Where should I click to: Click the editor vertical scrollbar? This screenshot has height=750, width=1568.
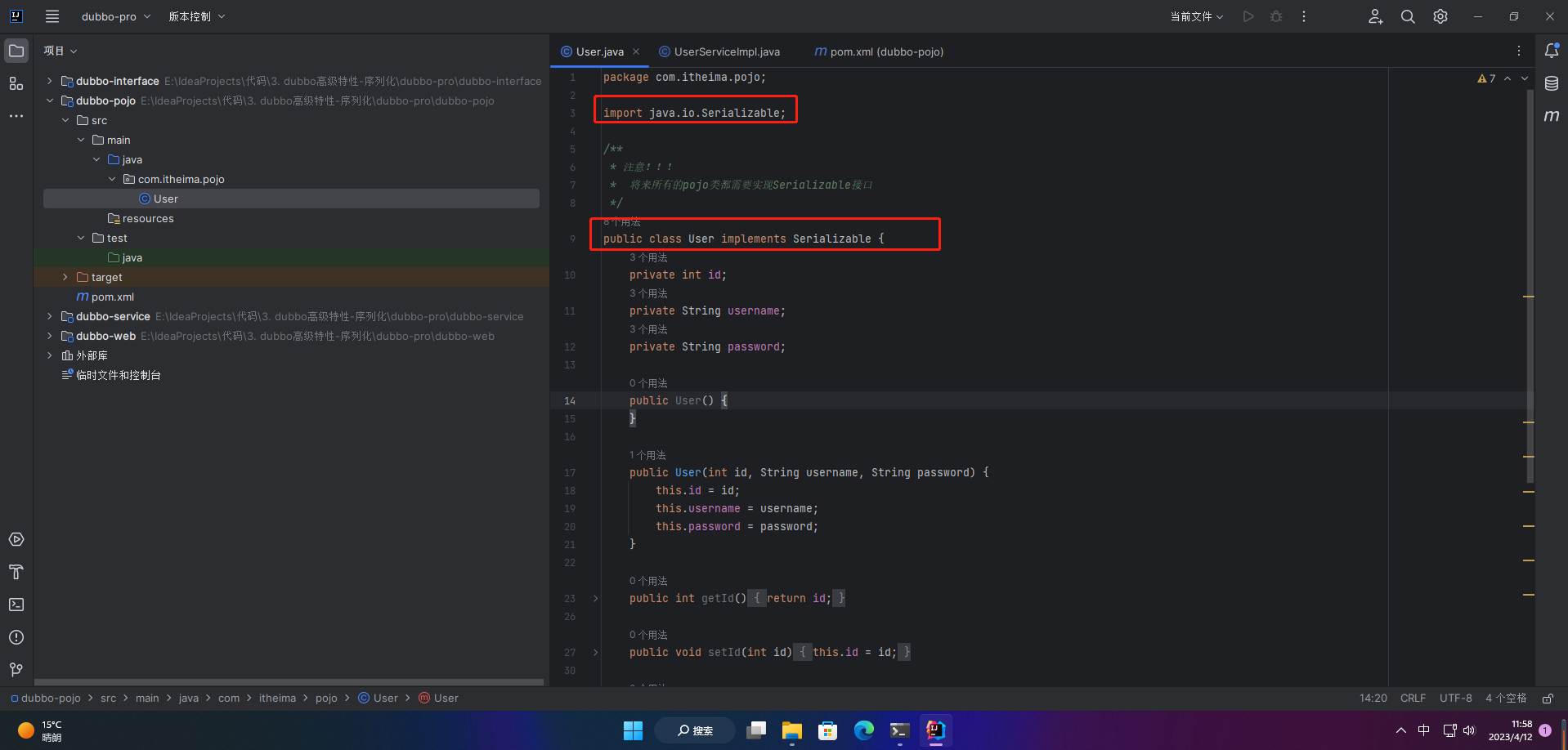click(x=1530, y=286)
